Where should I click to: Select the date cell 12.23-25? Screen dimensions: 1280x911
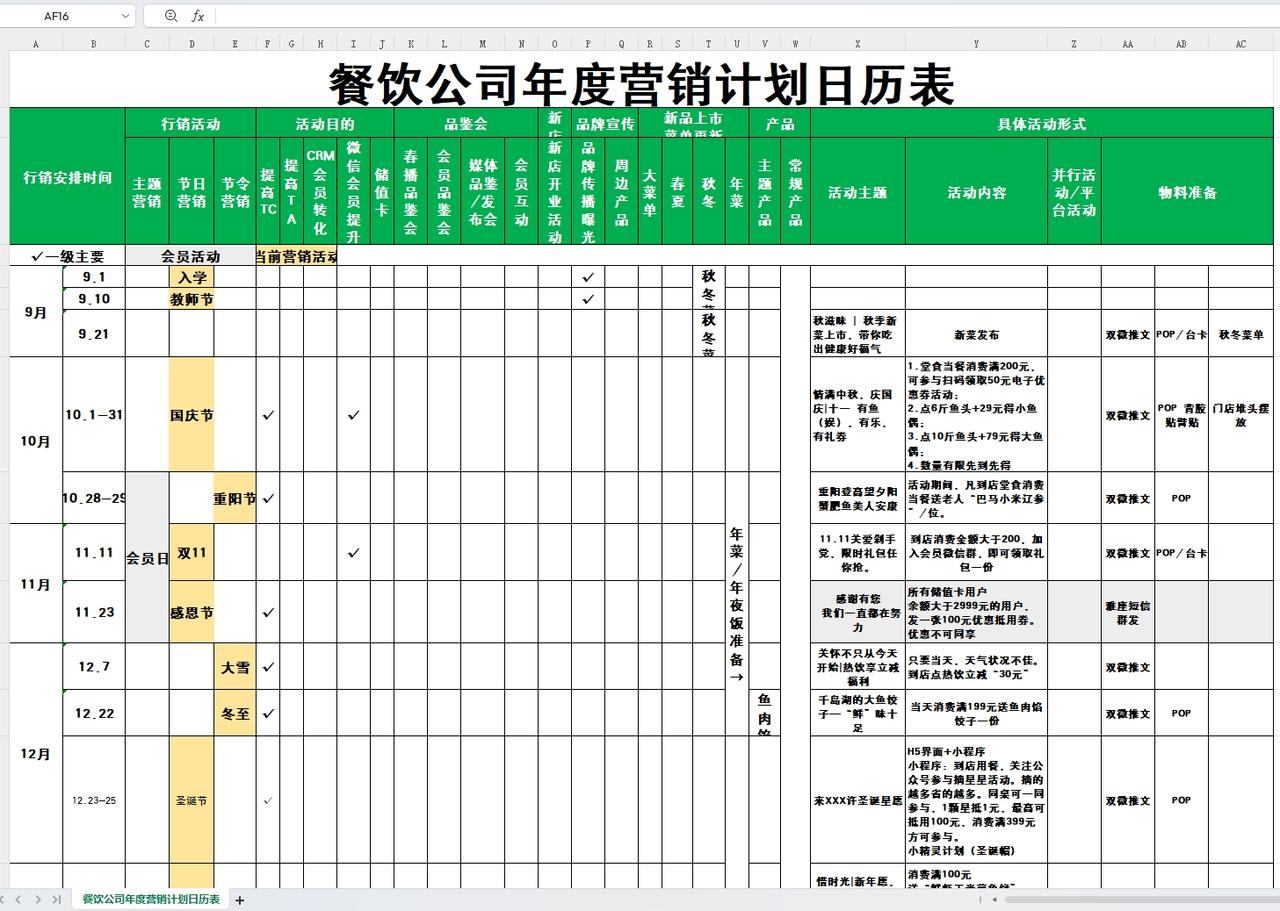point(94,800)
